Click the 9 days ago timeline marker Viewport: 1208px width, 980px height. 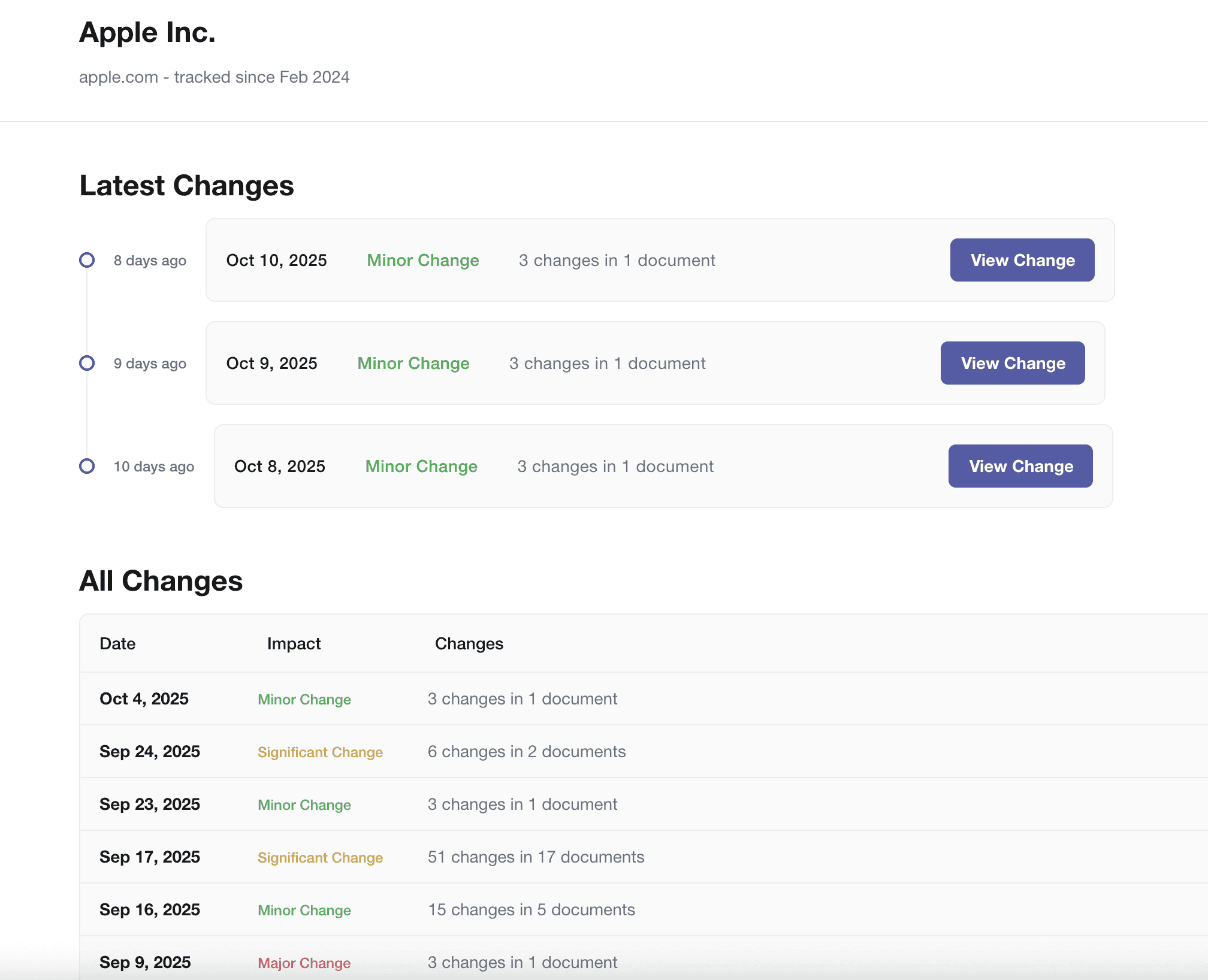[87, 363]
